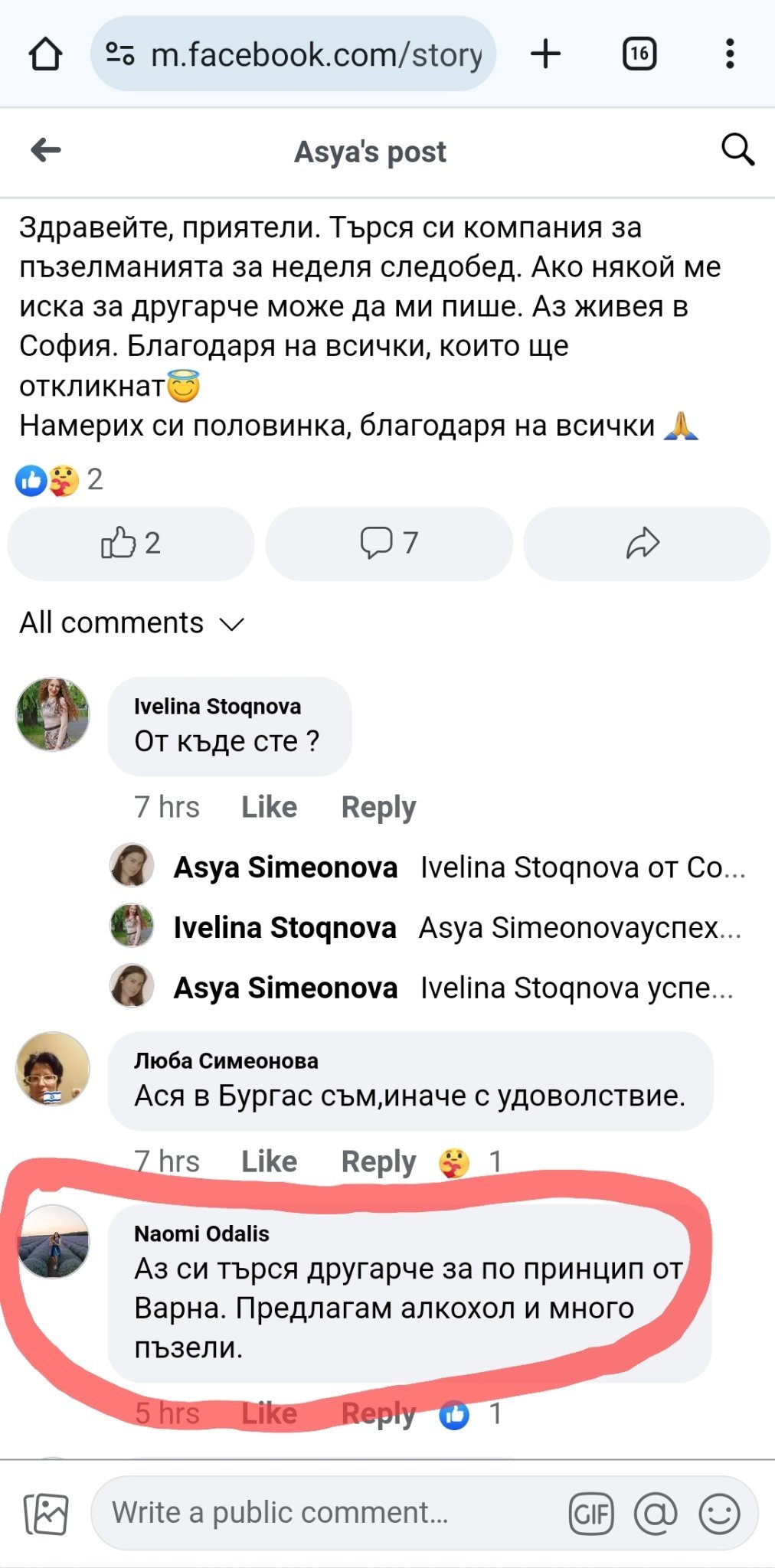This screenshot has height=1568, width=775.
Task: Tap the browser home icon
Action: (x=45, y=55)
